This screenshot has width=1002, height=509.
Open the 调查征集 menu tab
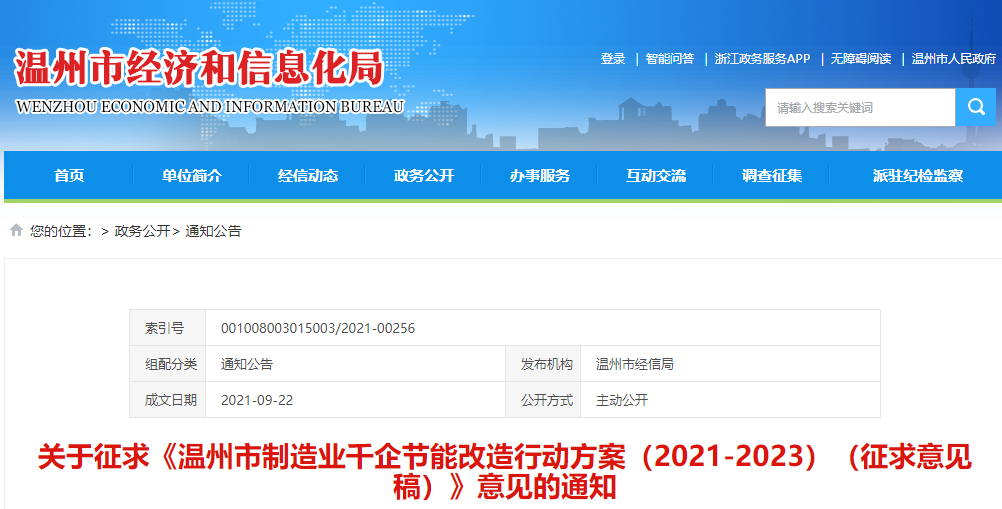coord(772,176)
